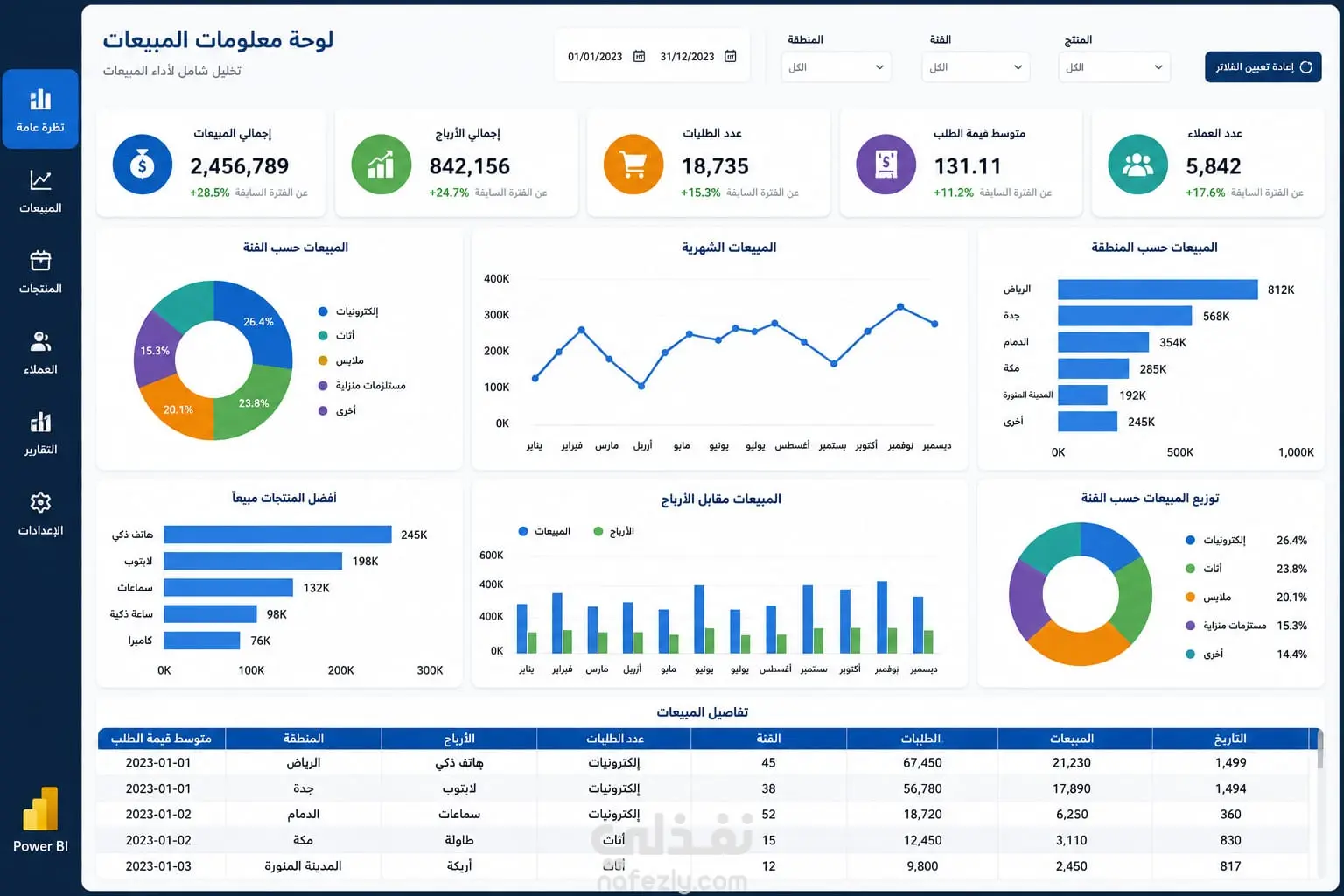Click the هاتف ذكي bar showing 245K

[277, 535]
